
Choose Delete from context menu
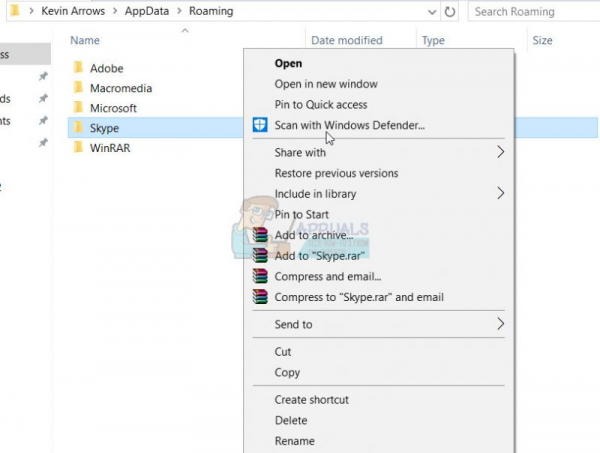tap(291, 420)
